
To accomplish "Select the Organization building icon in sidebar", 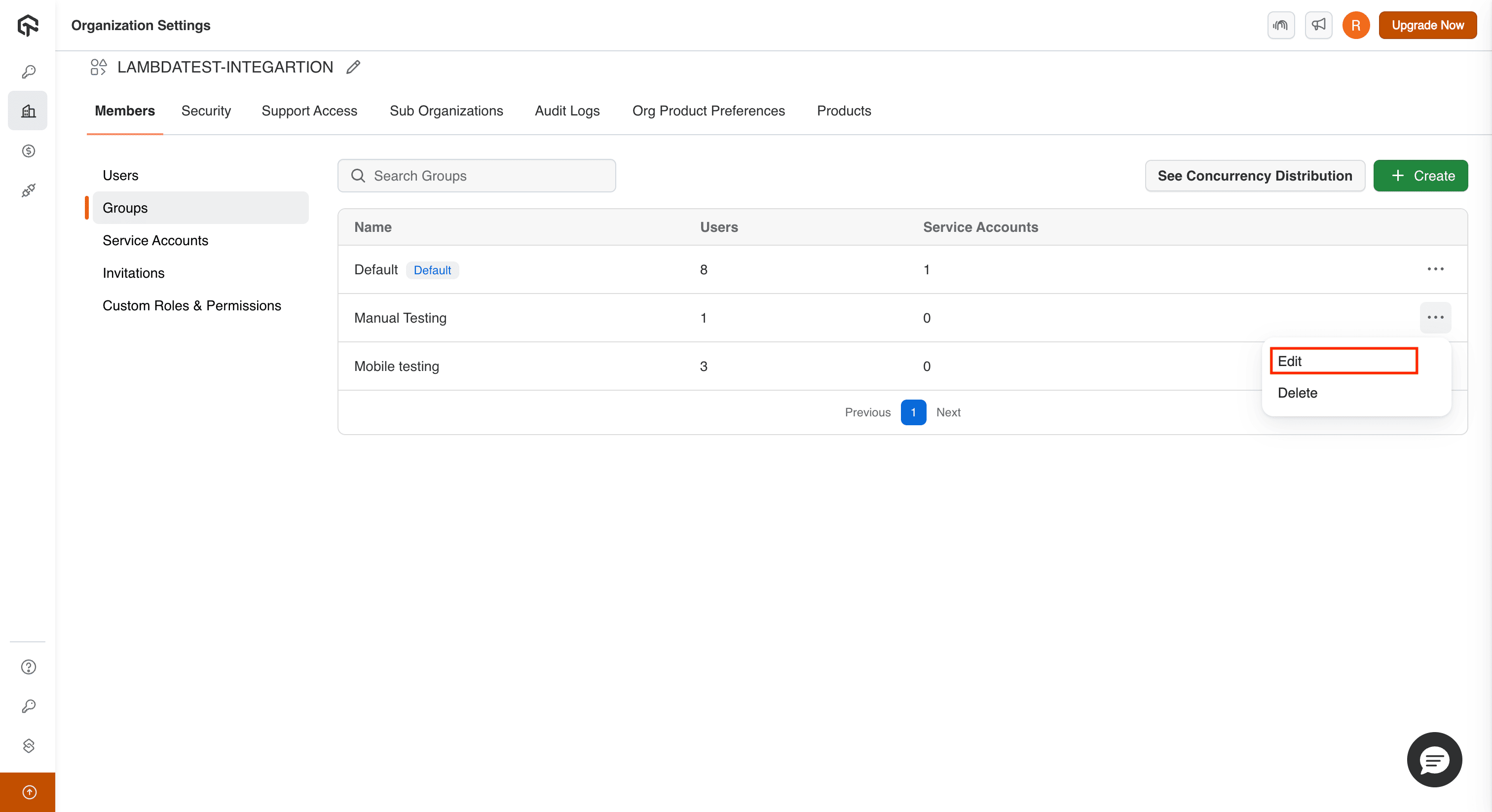I will coord(28,110).
